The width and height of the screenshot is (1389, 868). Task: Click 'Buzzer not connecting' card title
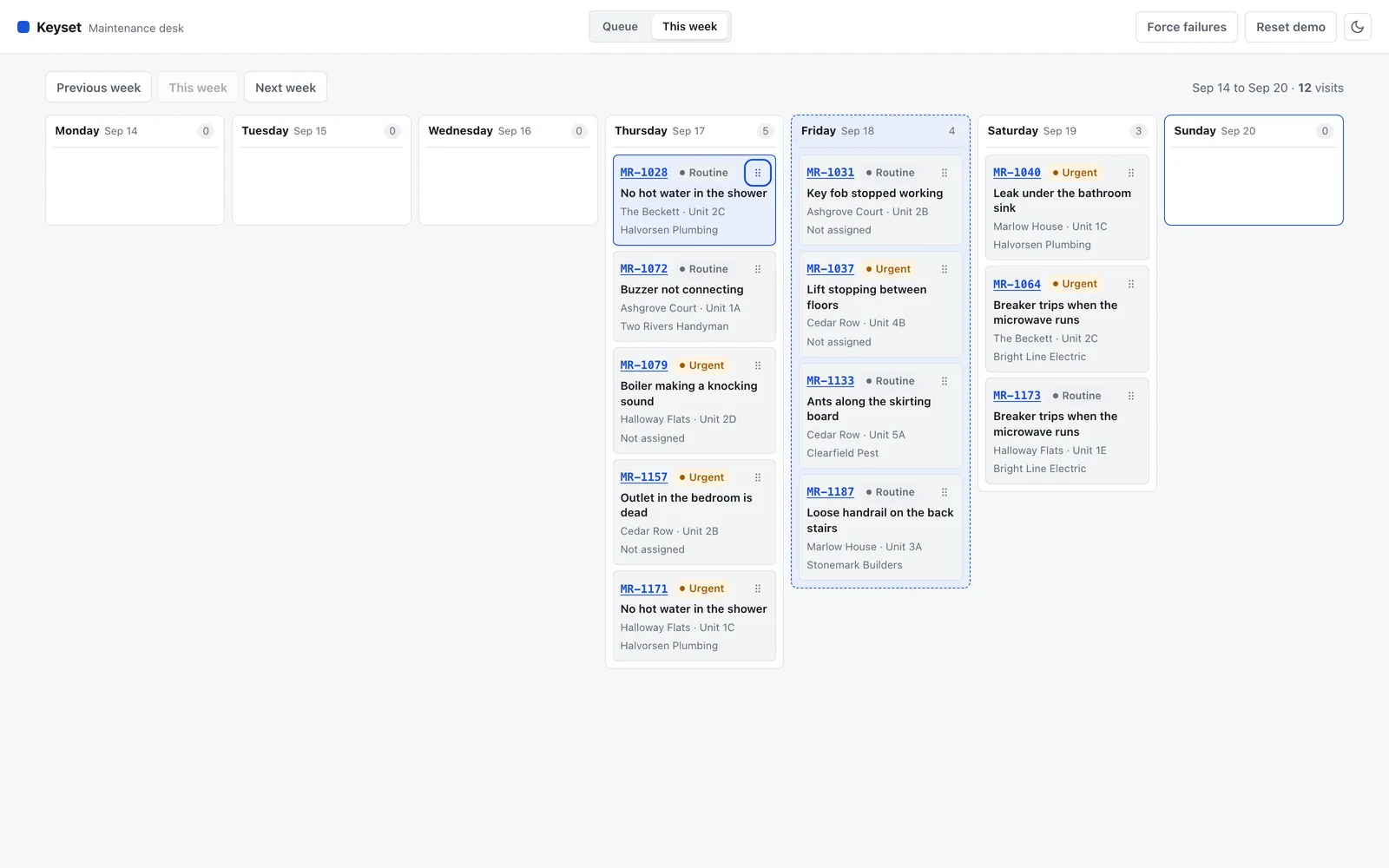(x=681, y=290)
